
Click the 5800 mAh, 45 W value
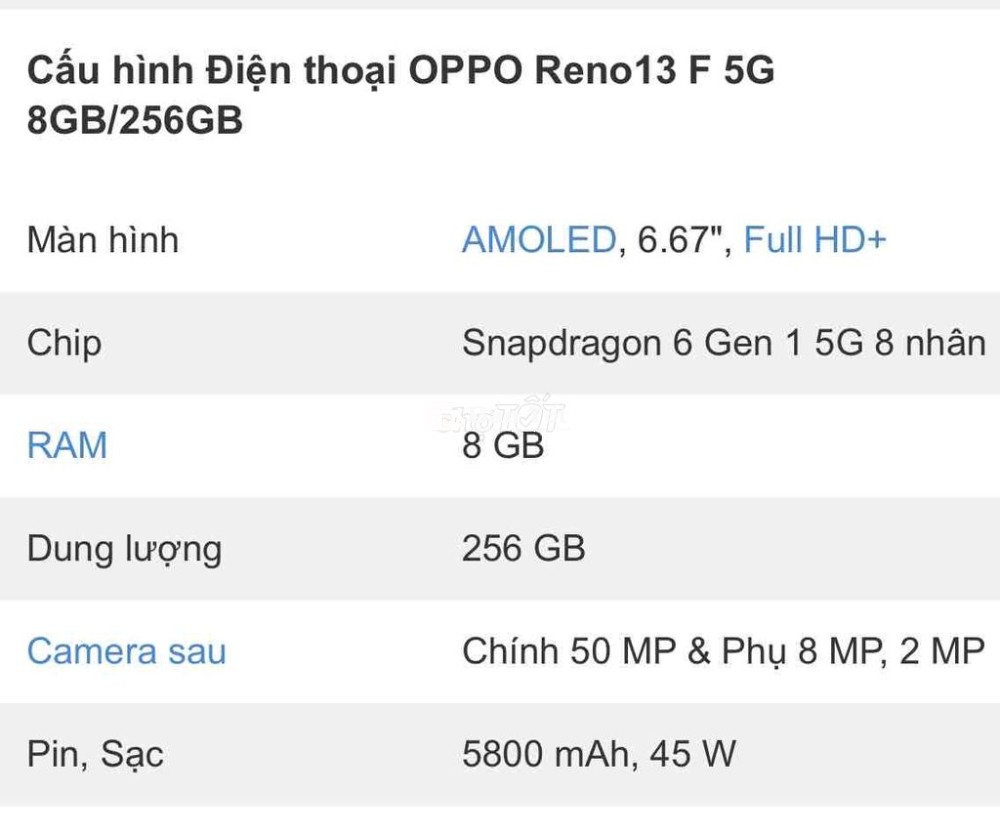coord(599,753)
